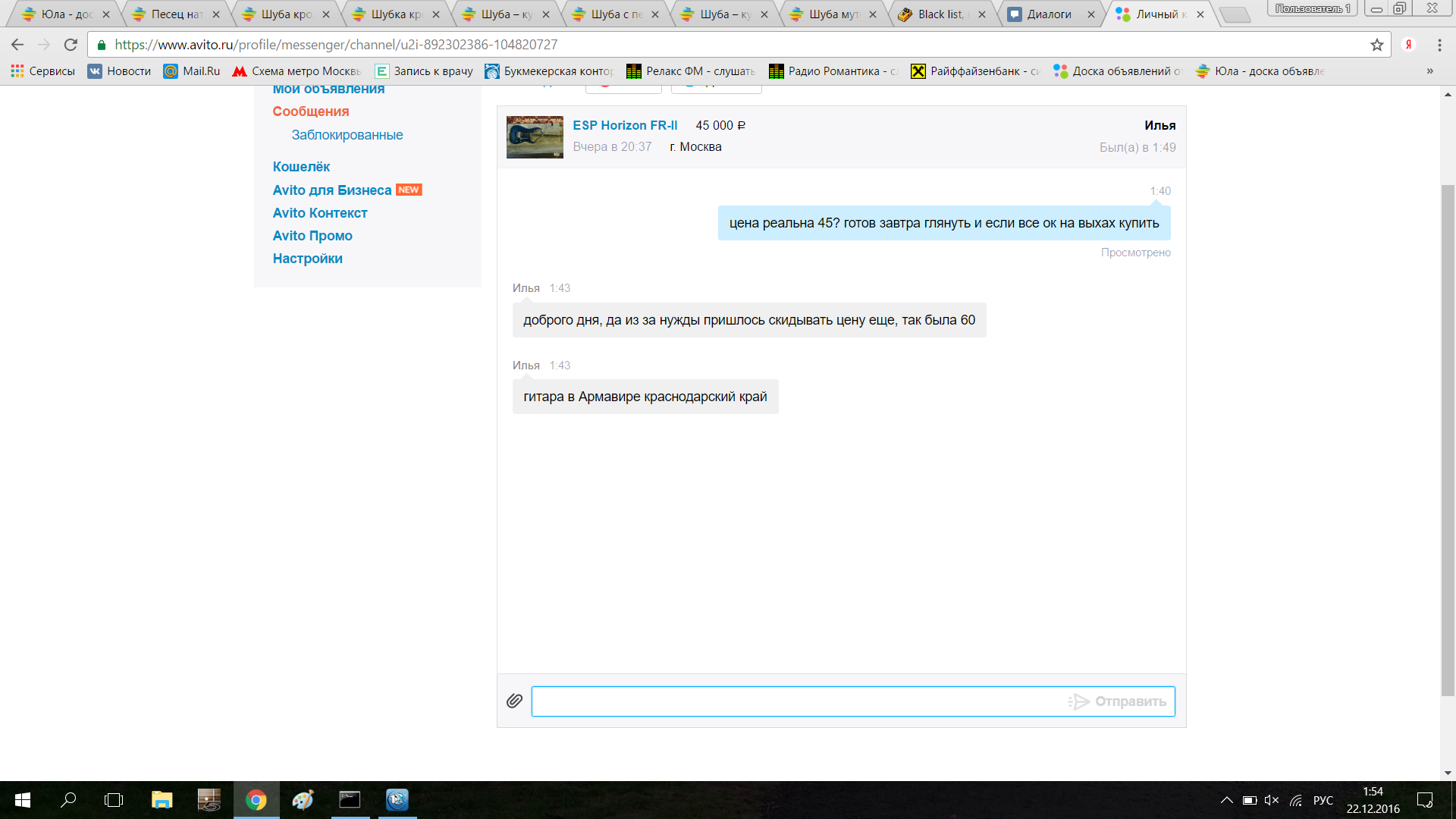Expand hidden bookmarks chevron
This screenshot has height=819, width=1456.
pos(1429,71)
